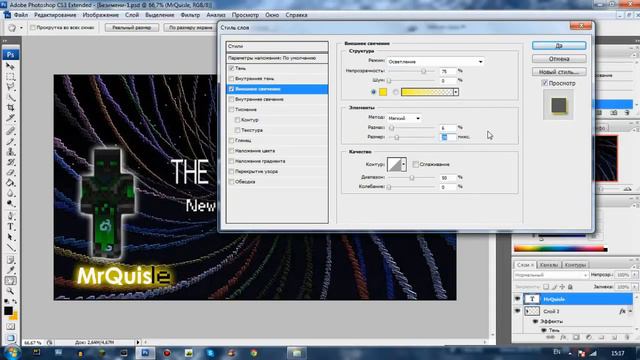Click the yellow glow color swatch
This screenshot has height=360, width=640.
tap(383, 92)
